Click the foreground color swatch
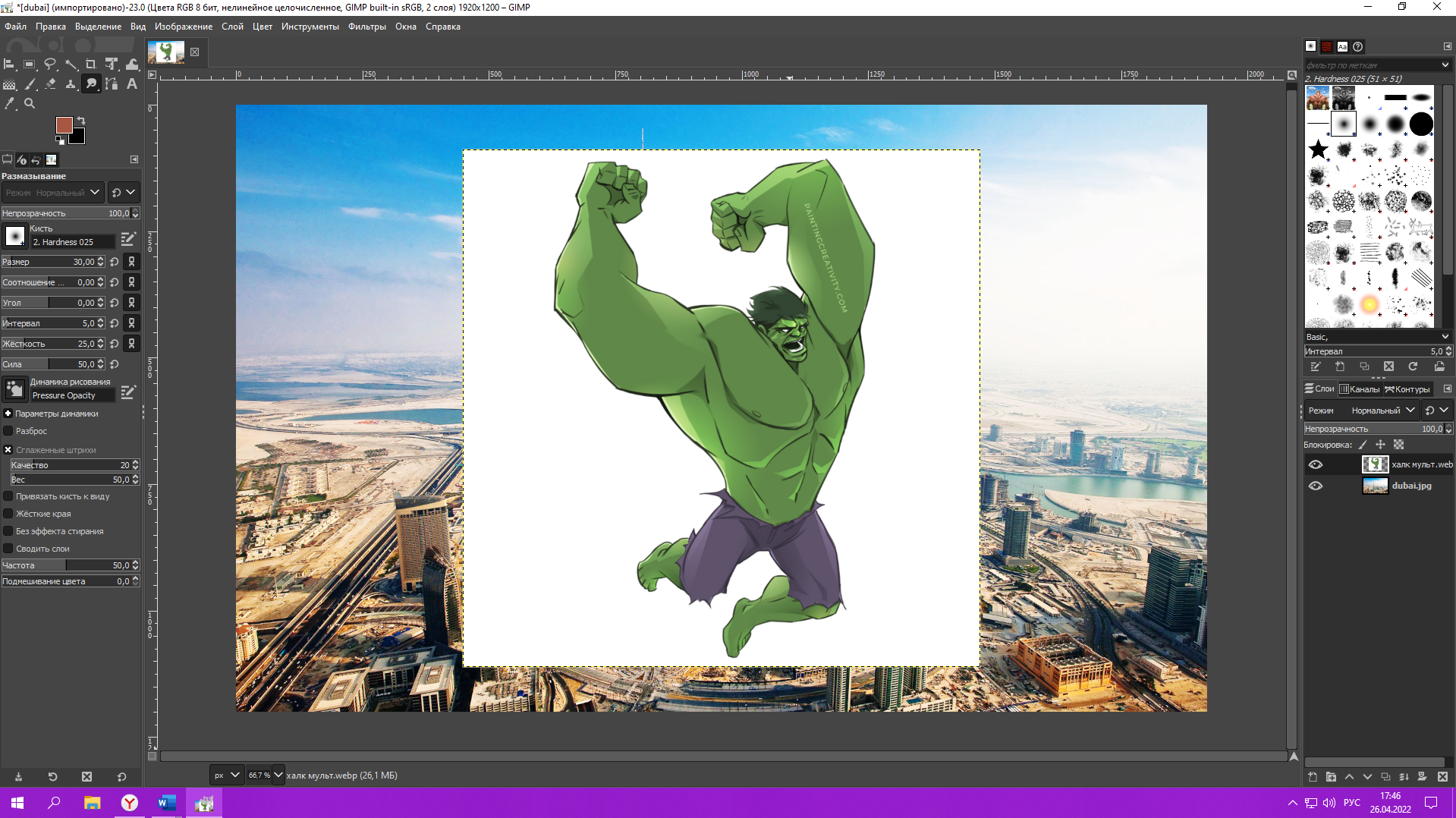This screenshot has width=1456, height=818. click(x=64, y=125)
